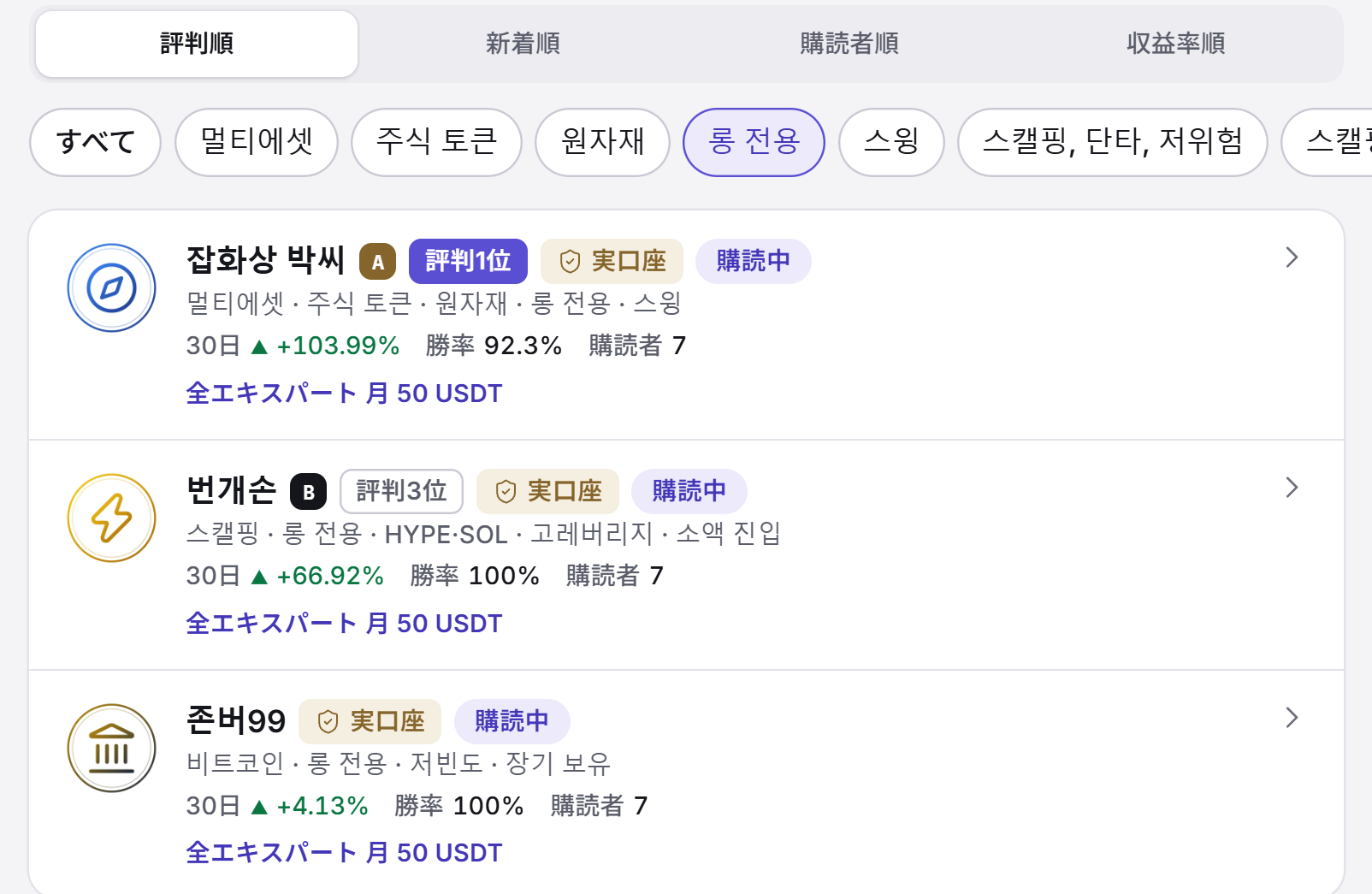Open 존버99 details via right chevron
Image resolution: width=1372 pixels, height=894 pixels.
click(1291, 718)
